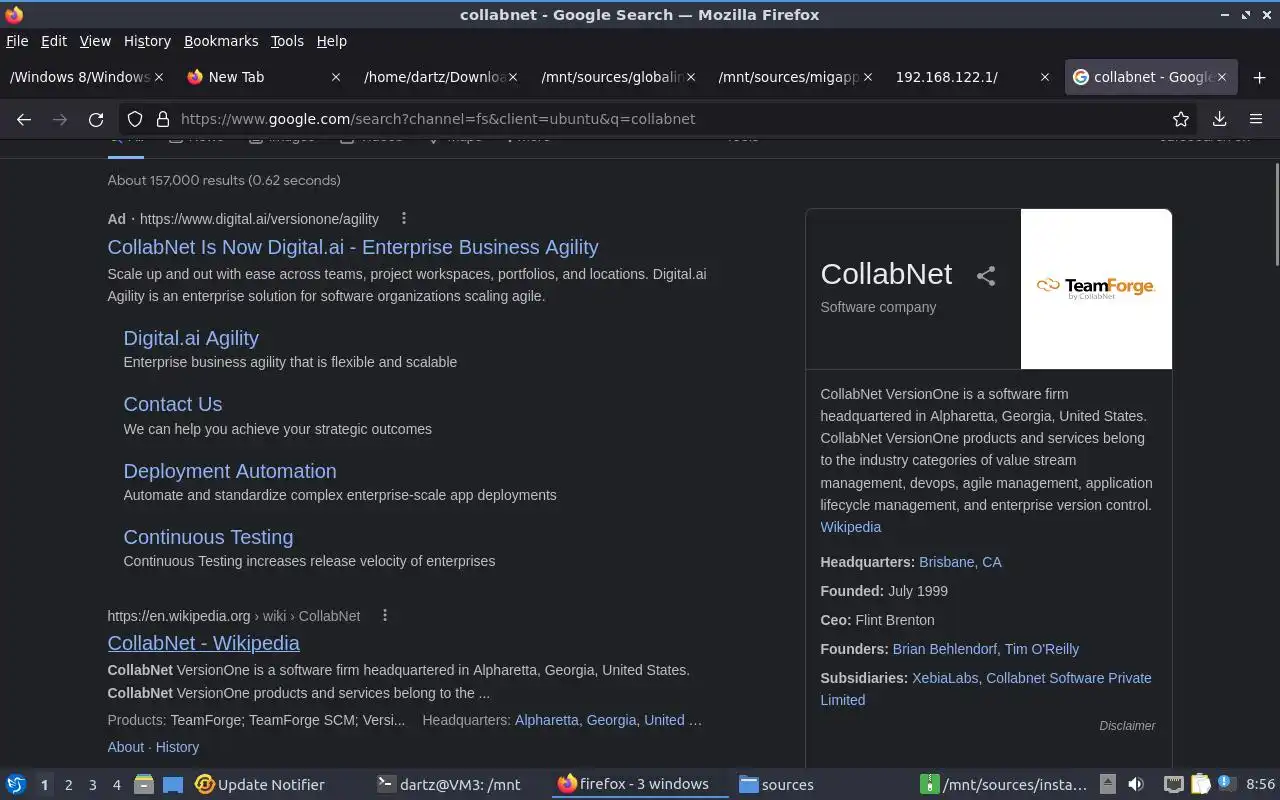Show tracking protection shield info
This screenshot has width=1280, height=800.
135,119
